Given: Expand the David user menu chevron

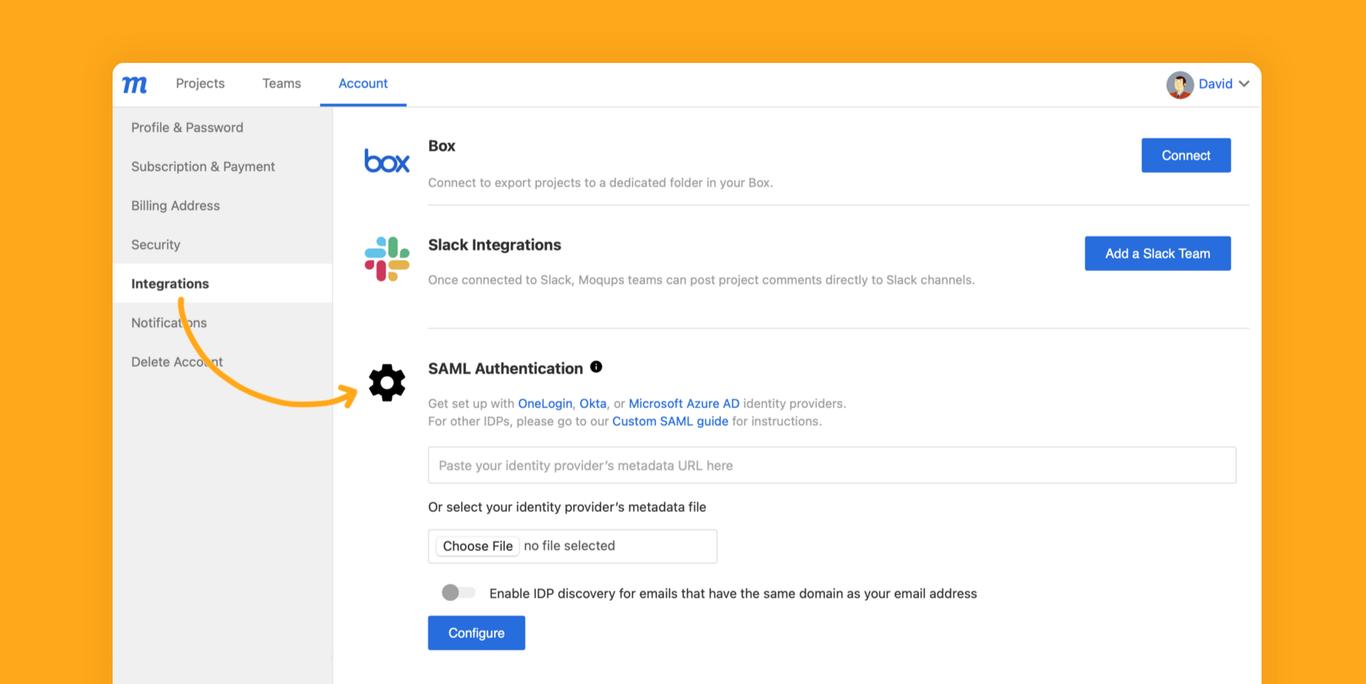Looking at the screenshot, I should coord(1244,84).
